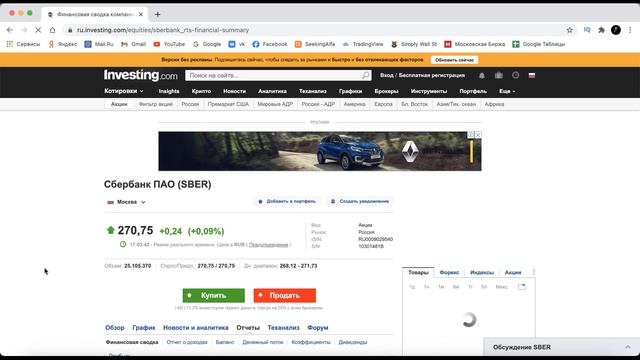Open the Теханализ menu item in navbar
The height and width of the screenshot is (360, 640).
click(313, 91)
